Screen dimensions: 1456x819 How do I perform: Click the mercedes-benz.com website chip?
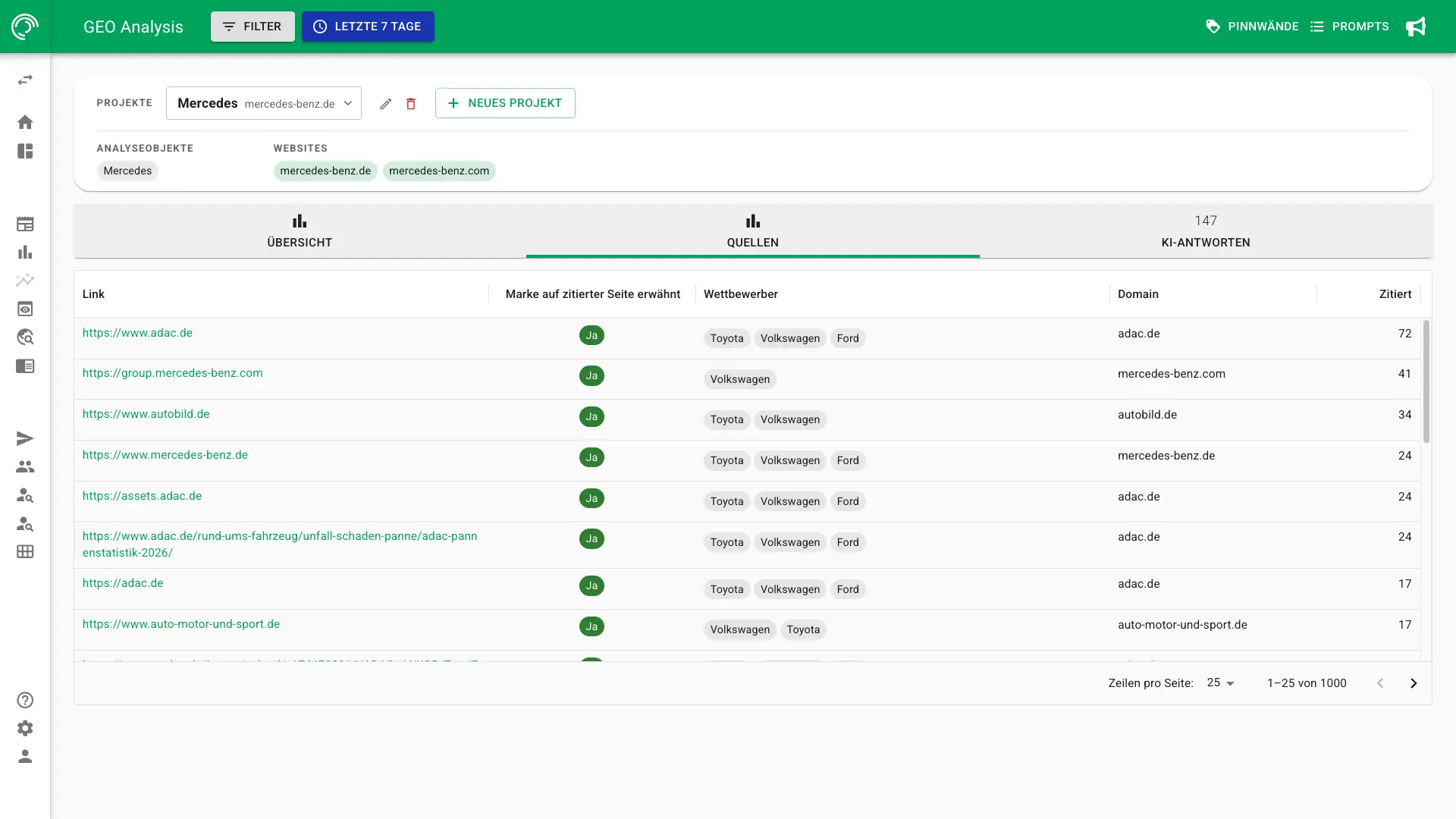click(439, 171)
